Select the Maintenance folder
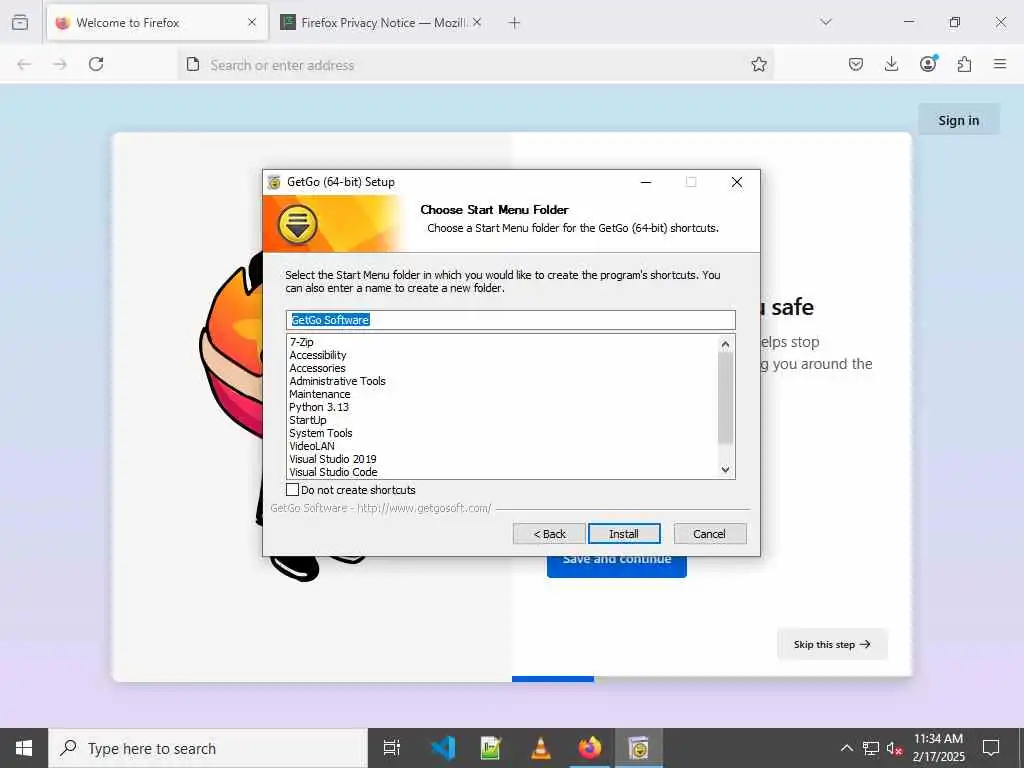1024x768 pixels. click(x=320, y=394)
